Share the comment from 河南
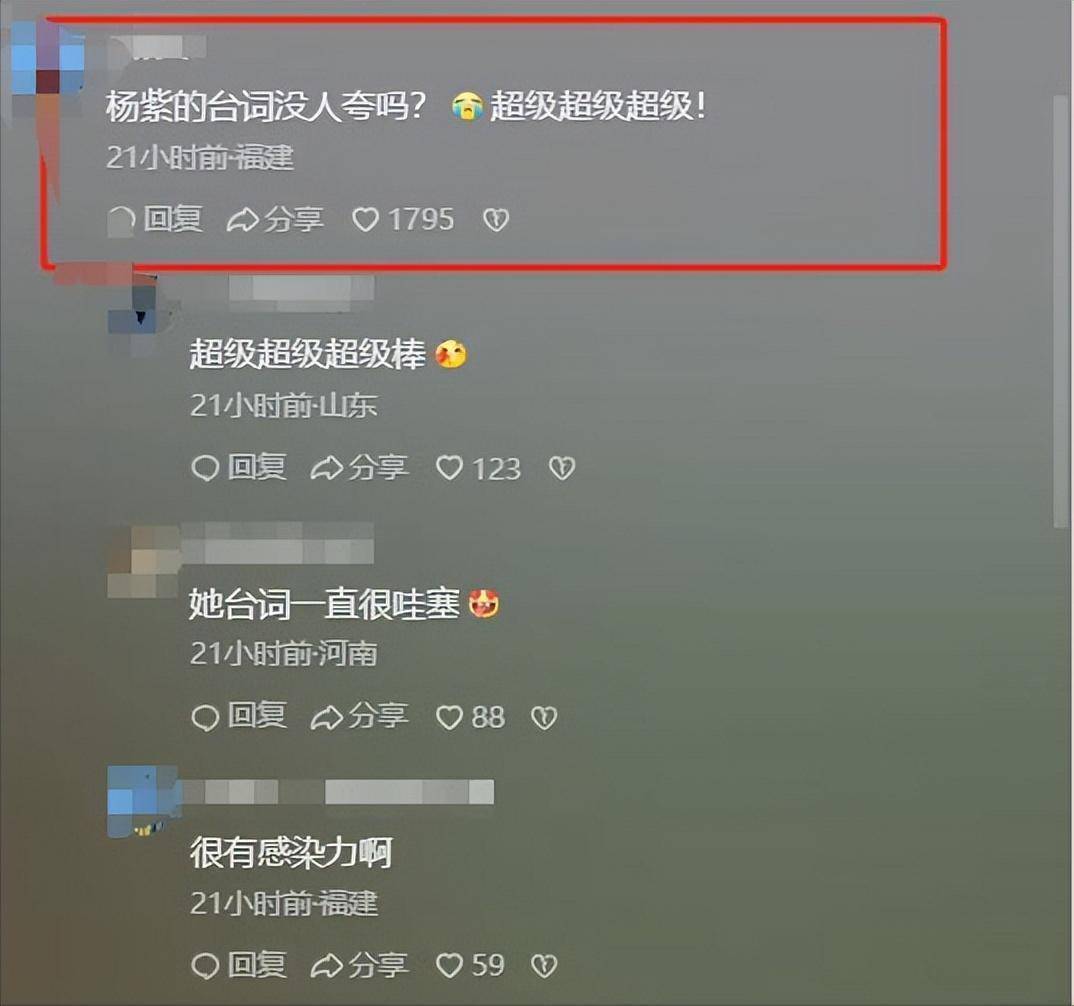The image size is (1074, 1006). click(x=360, y=717)
